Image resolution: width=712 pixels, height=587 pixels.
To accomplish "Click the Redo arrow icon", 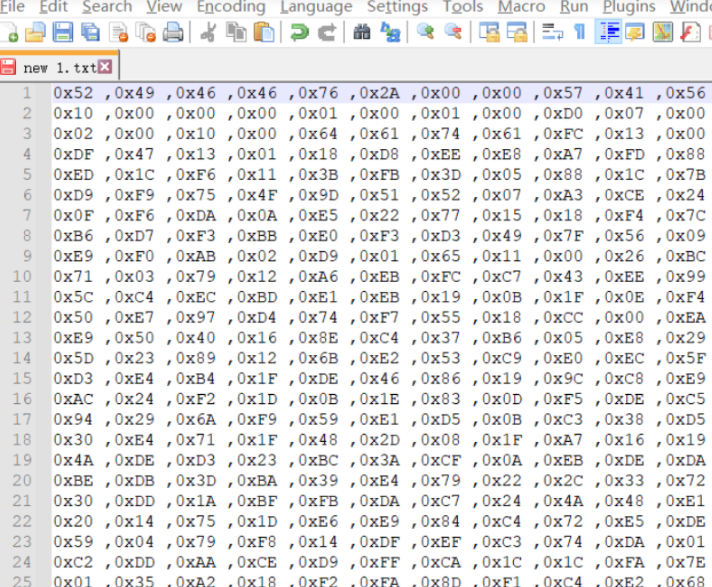I will click(x=327, y=32).
